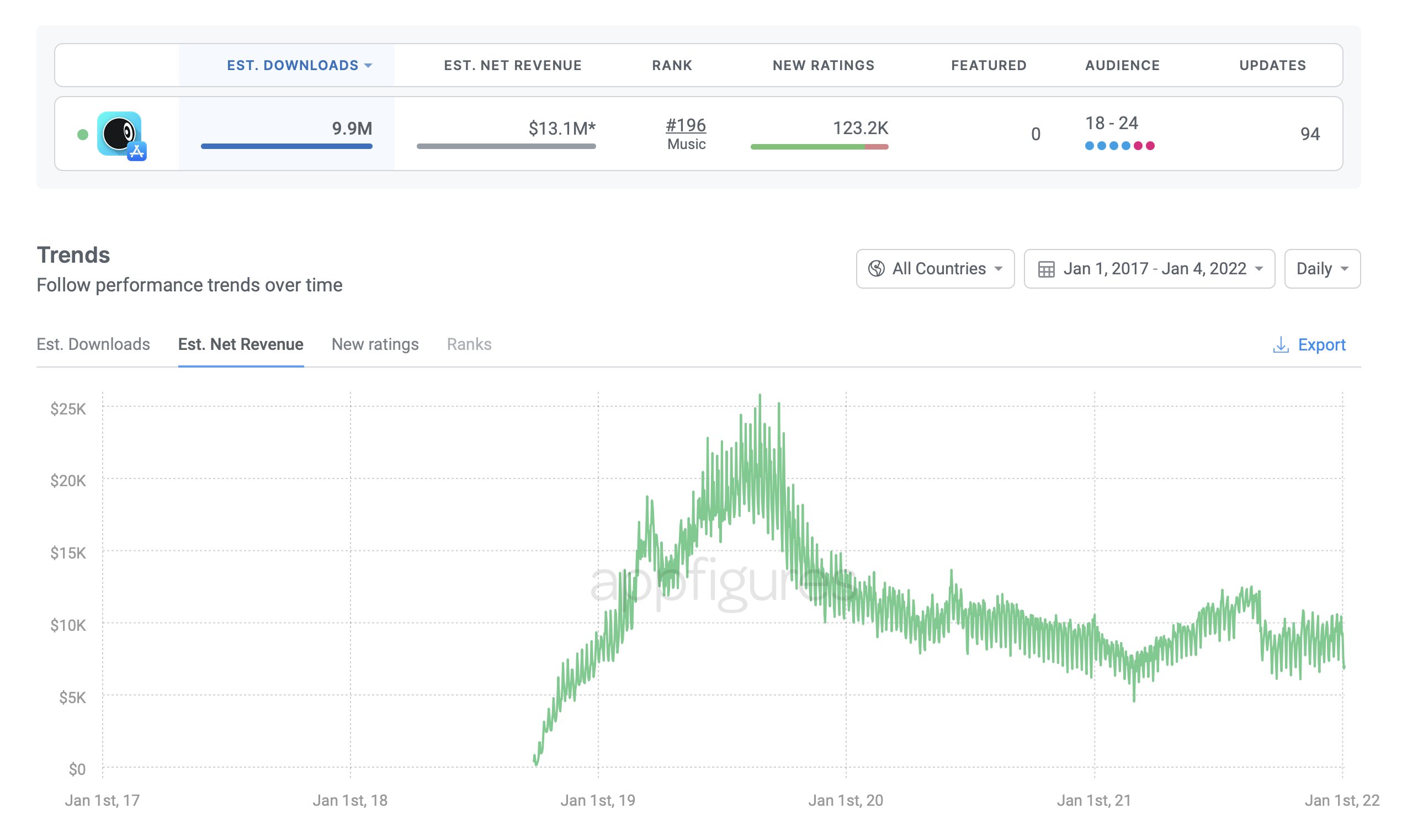
Task: Click the Export link
Action: click(1321, 345)
